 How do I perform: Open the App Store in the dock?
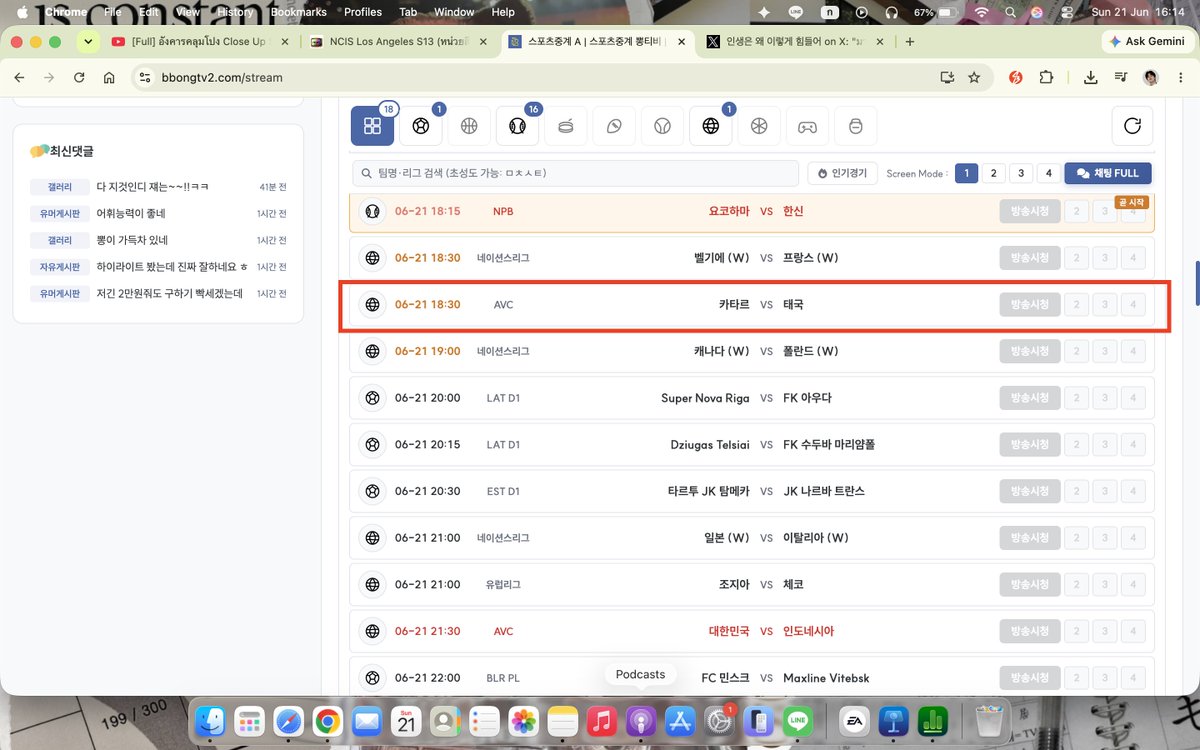(679, 721)
